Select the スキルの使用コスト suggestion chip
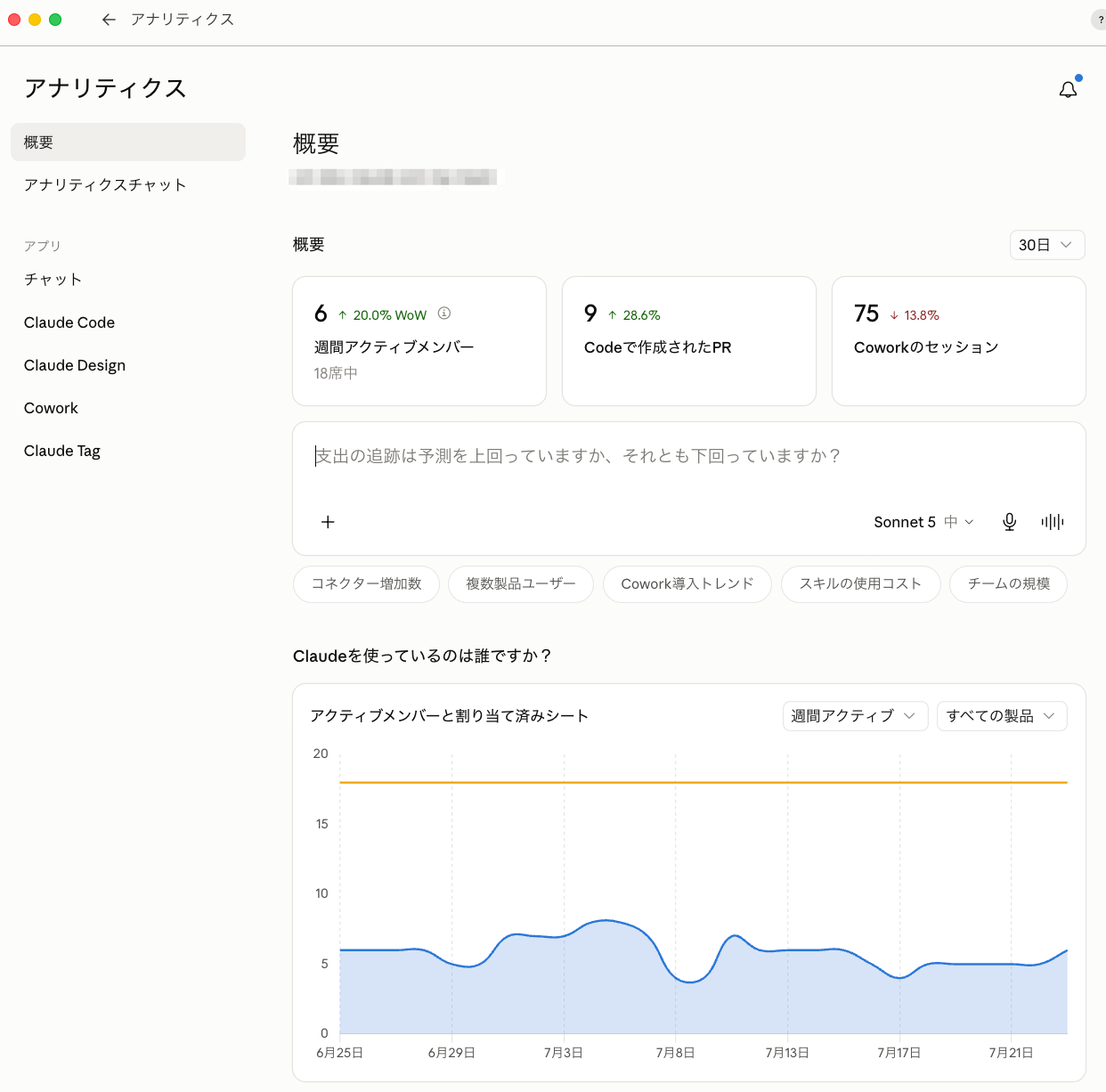1106x1092 pixels. tap(860, 584)
